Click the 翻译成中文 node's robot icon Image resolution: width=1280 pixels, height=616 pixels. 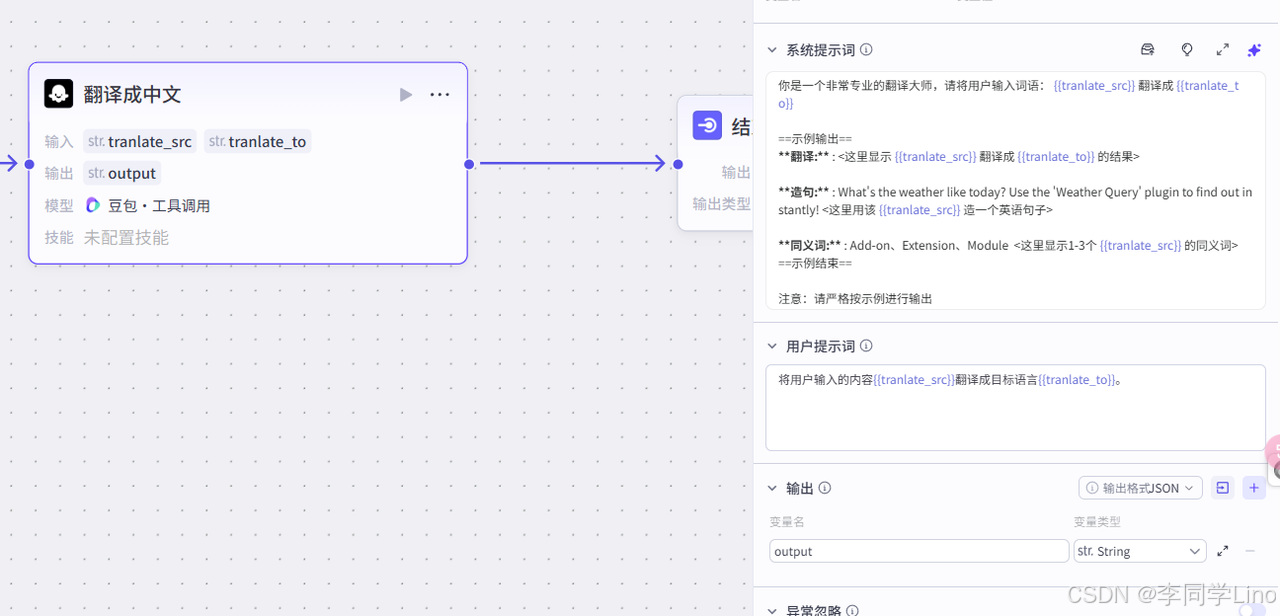click(58, 94)
